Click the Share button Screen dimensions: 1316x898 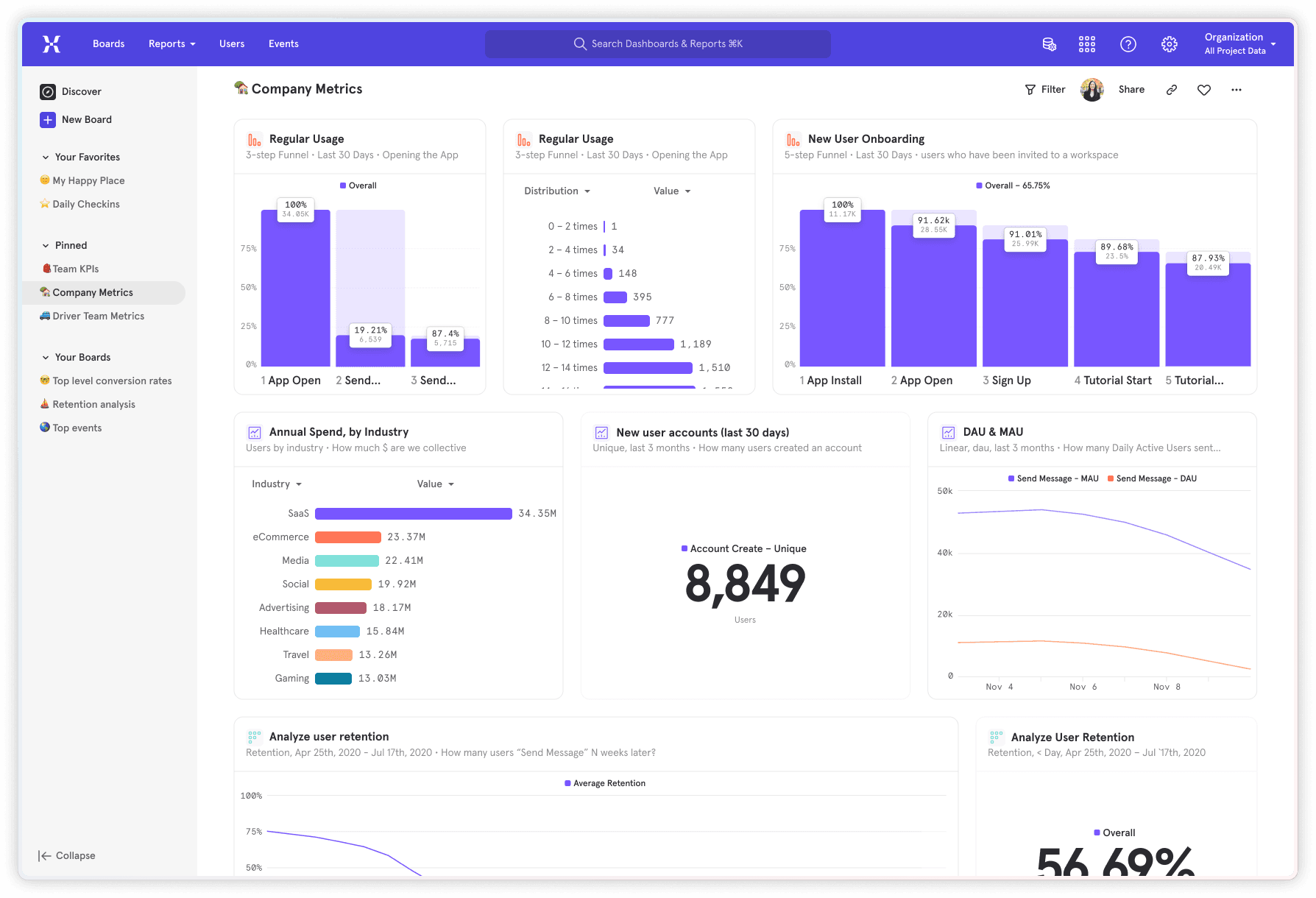(x=1131, y=90)
